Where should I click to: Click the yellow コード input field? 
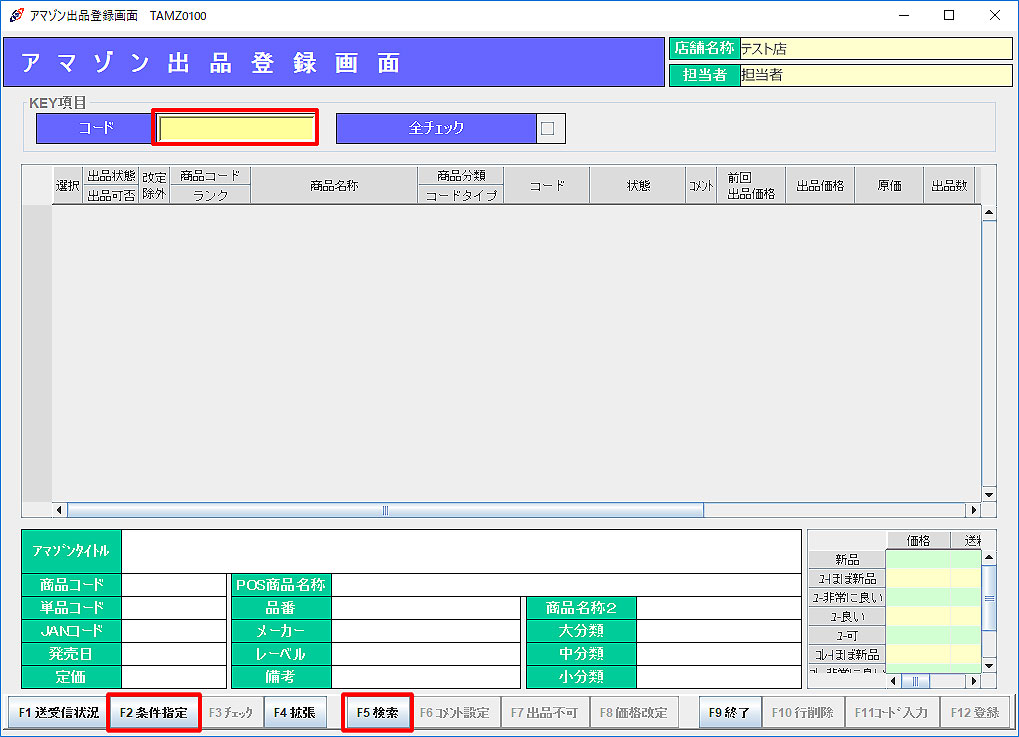click(x=236, y=128)
